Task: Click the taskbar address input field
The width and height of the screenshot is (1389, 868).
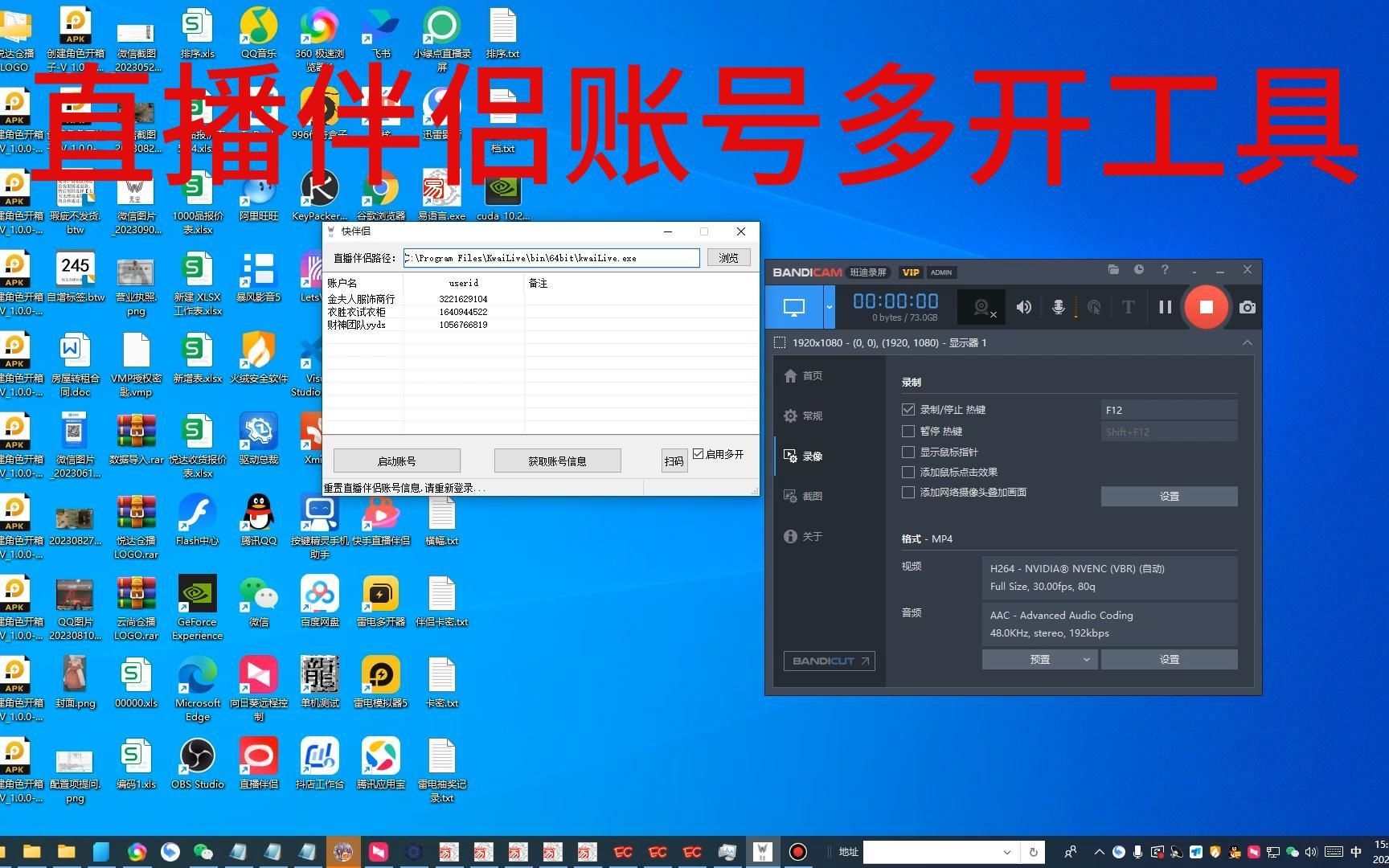Action: pyautogui.click(x=932, y=852)
